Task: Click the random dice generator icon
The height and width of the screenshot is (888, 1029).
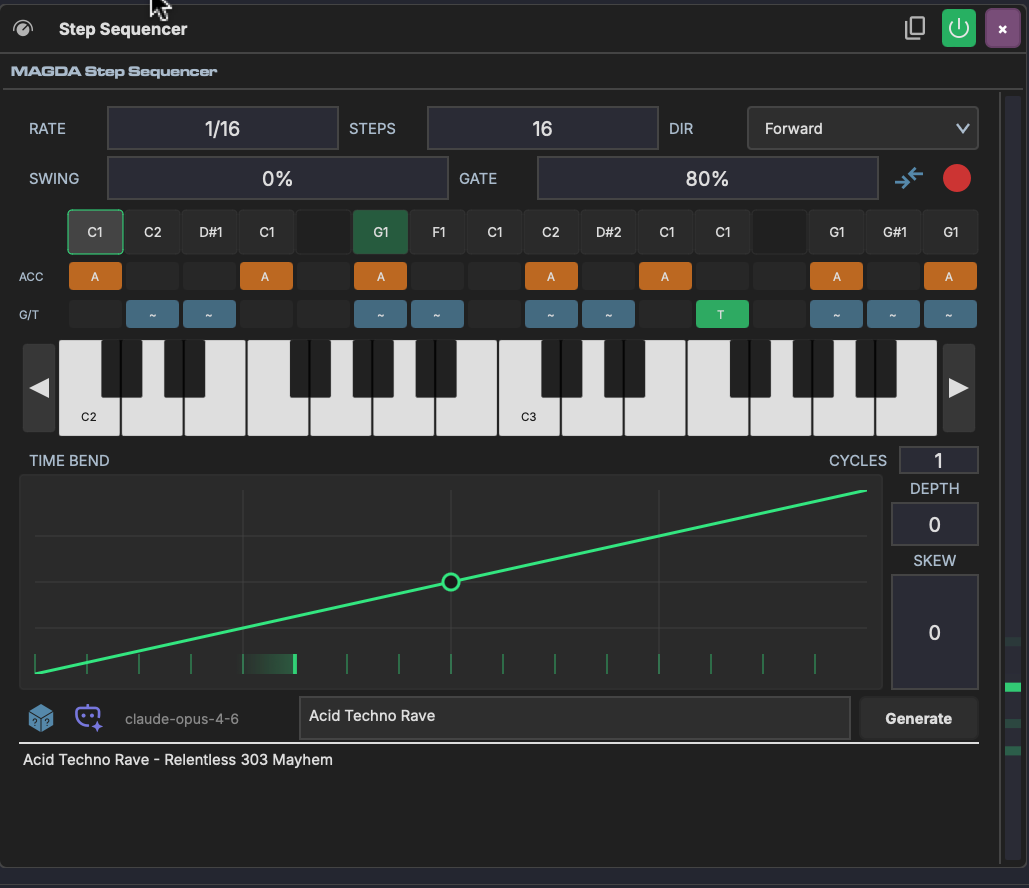Action: click(x=40, y=717)
